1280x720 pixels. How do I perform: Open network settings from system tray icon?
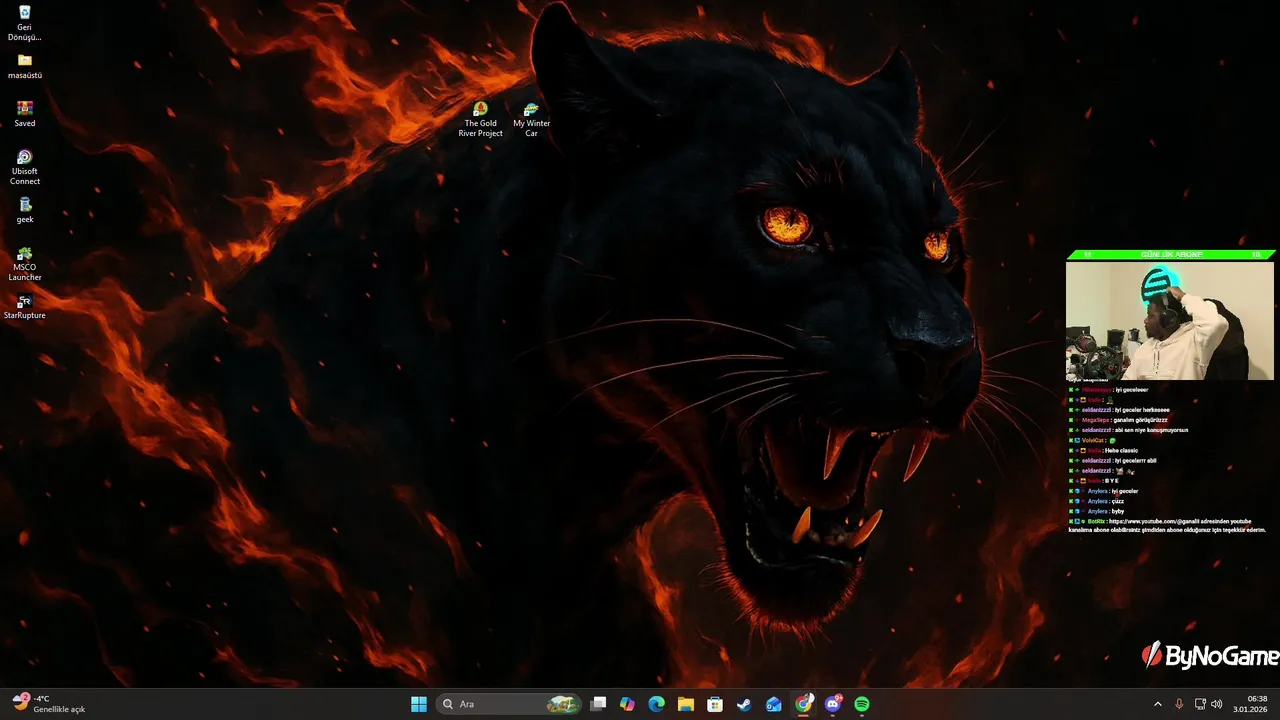(1200, 704)
